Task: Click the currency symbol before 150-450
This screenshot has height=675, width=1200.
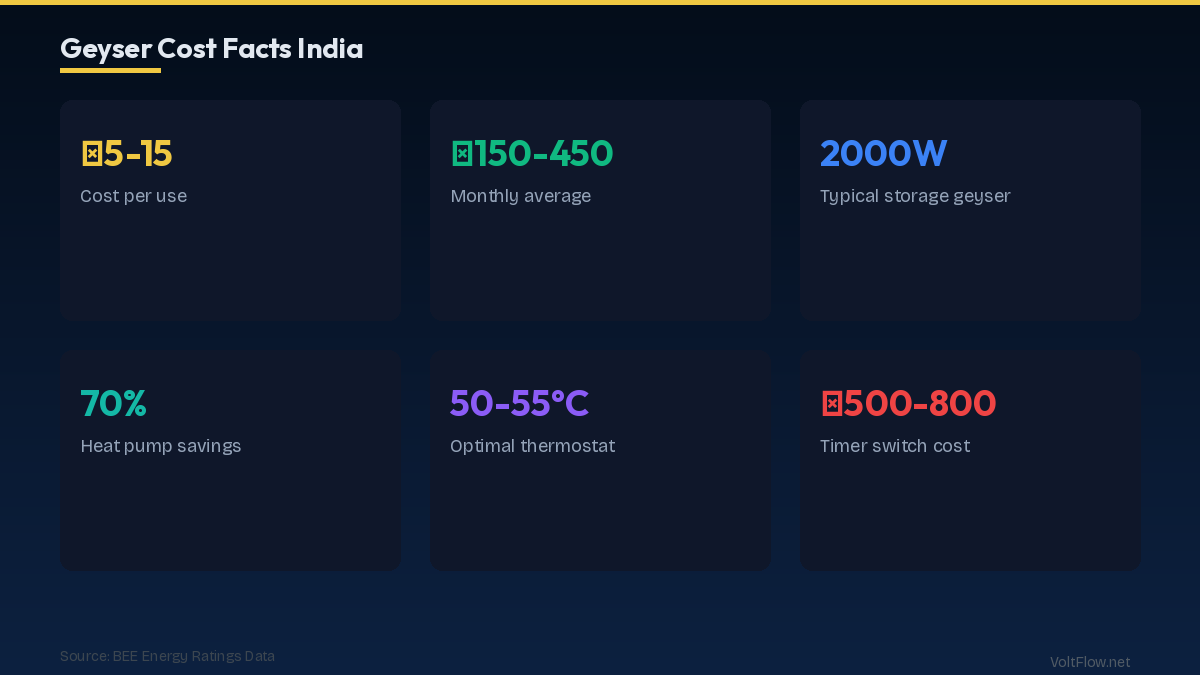Action: click(x=461, y=154)
